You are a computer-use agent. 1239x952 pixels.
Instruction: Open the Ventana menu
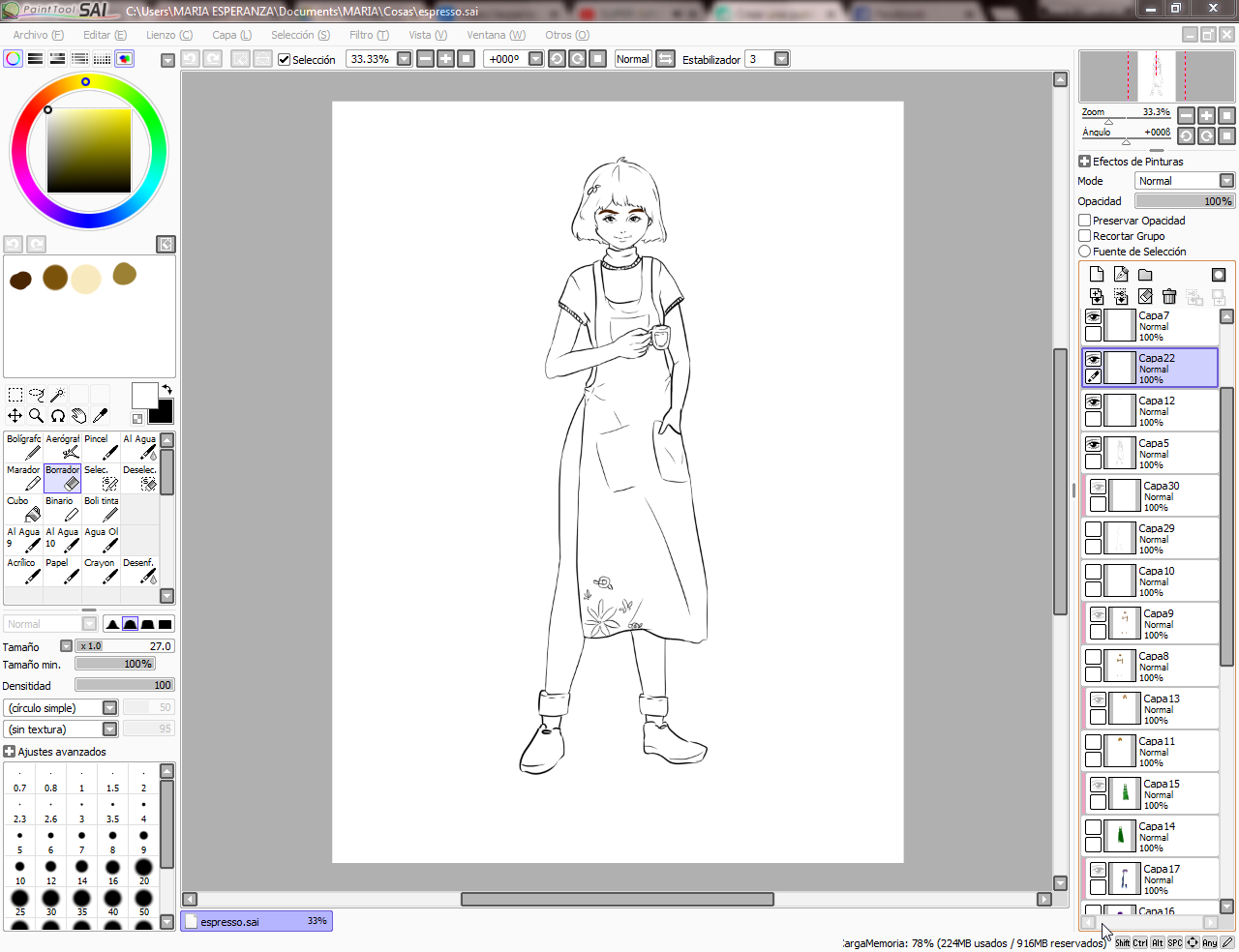(x=497, y=35)
